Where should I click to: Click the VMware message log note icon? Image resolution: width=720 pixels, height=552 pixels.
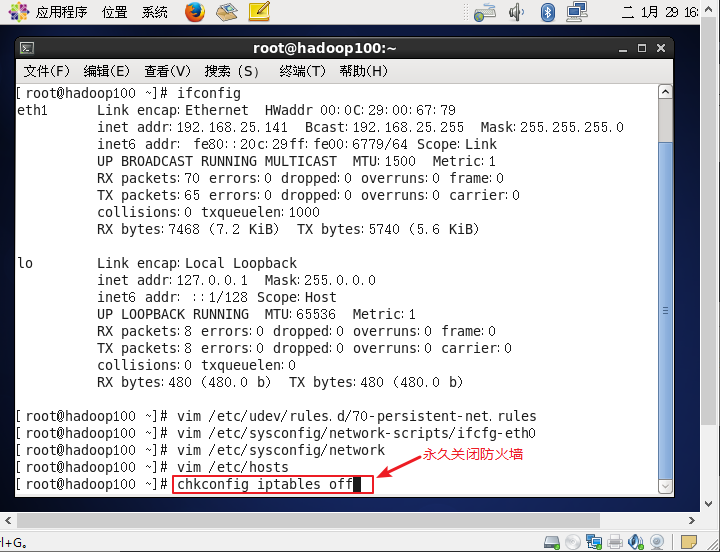coord(689,542)
